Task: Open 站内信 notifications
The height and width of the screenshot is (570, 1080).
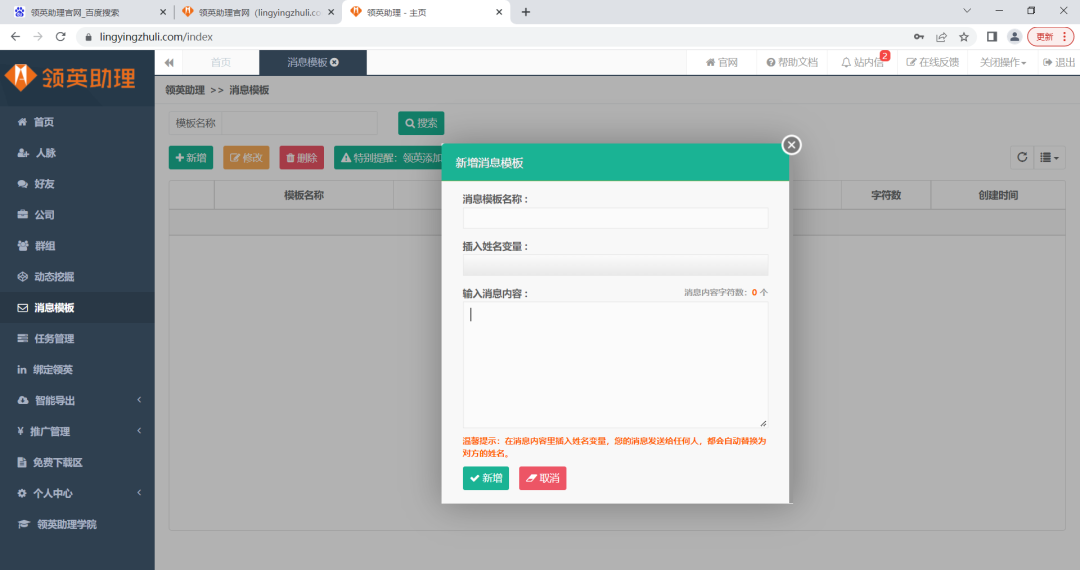Action: tap(864, 63)
